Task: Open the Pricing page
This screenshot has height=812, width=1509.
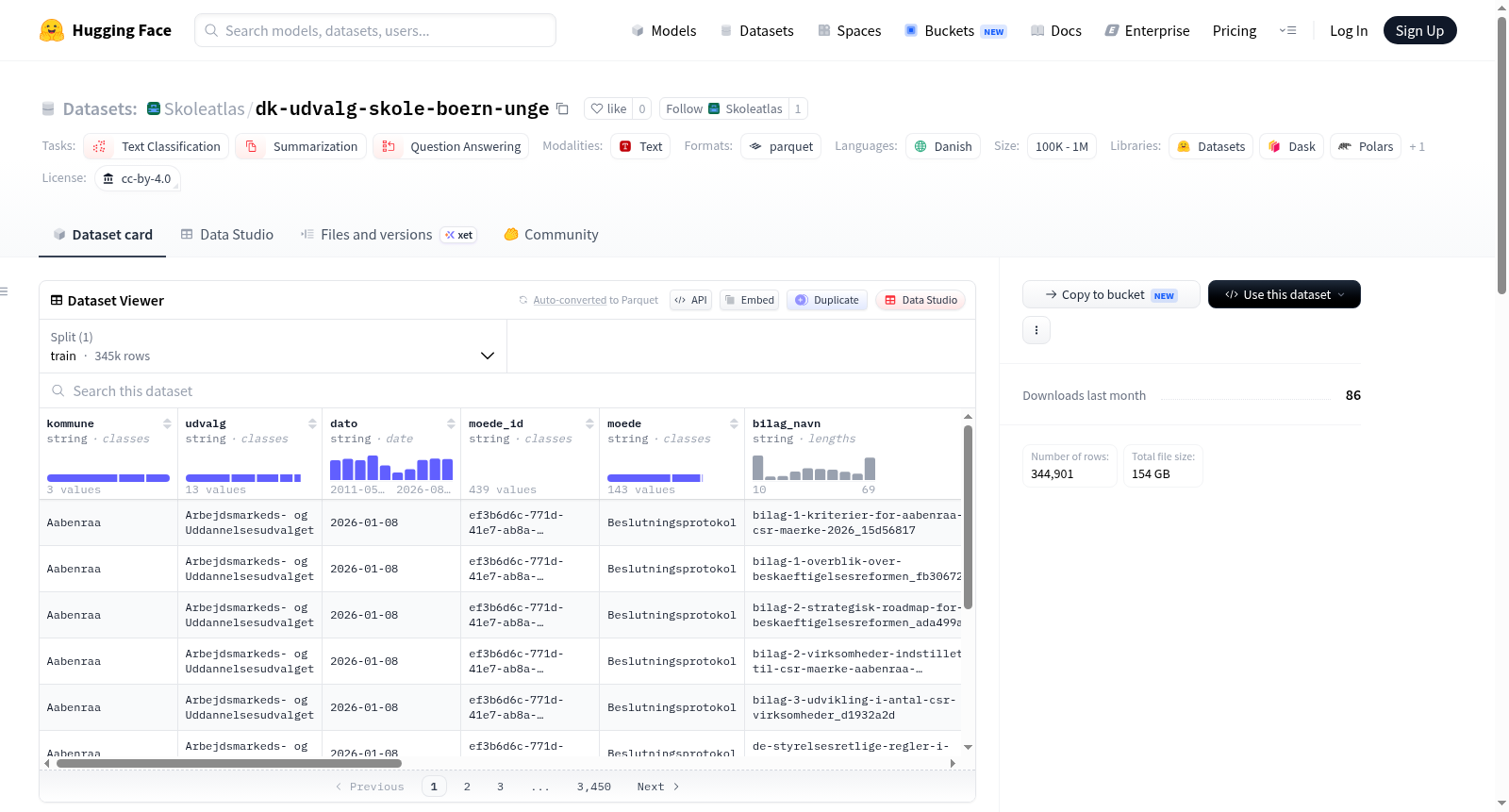Action: click(1235, 30)
